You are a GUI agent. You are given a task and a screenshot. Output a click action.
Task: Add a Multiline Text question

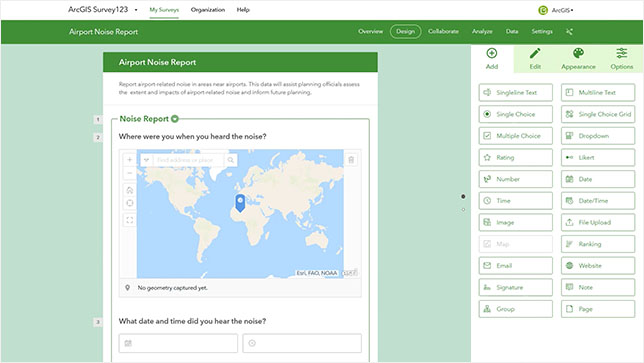point(598,92)
